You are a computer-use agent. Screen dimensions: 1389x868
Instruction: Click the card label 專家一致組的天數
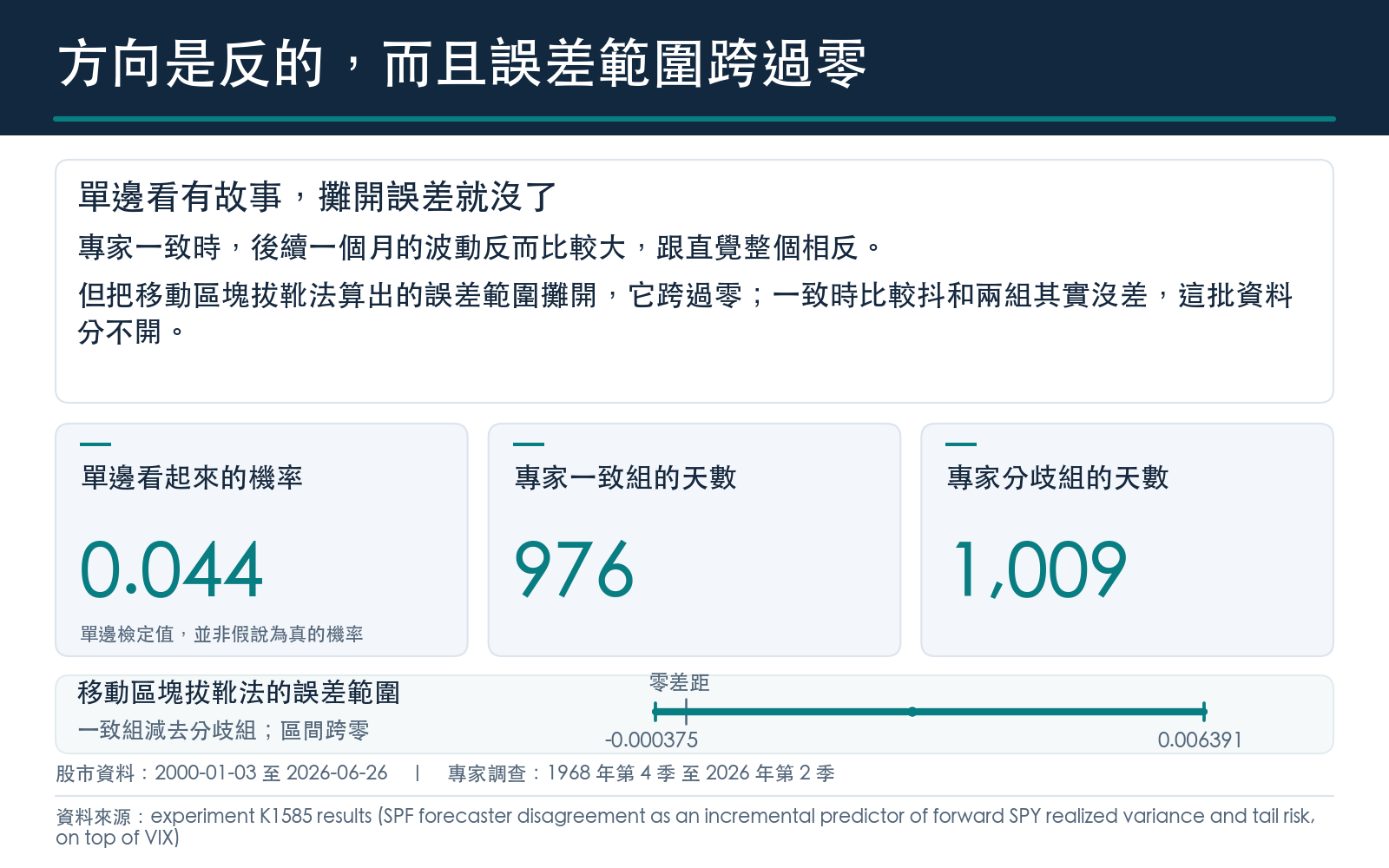tap(625, 477)
